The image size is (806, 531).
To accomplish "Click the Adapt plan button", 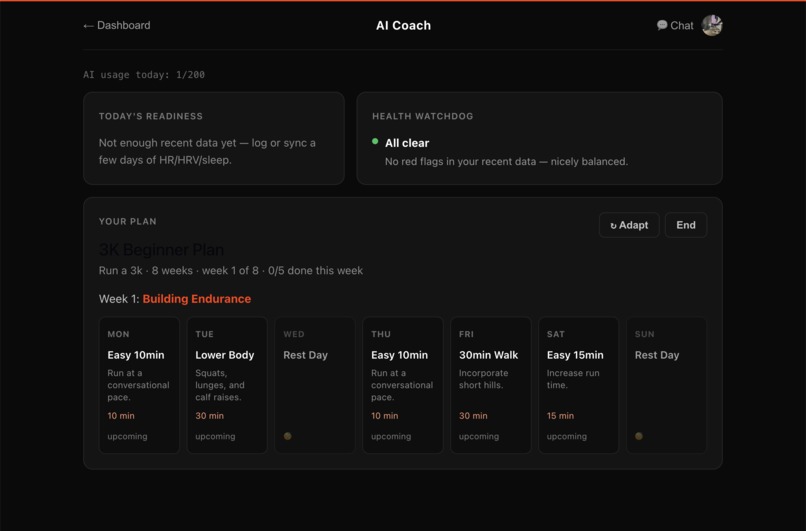I will 629,225.
